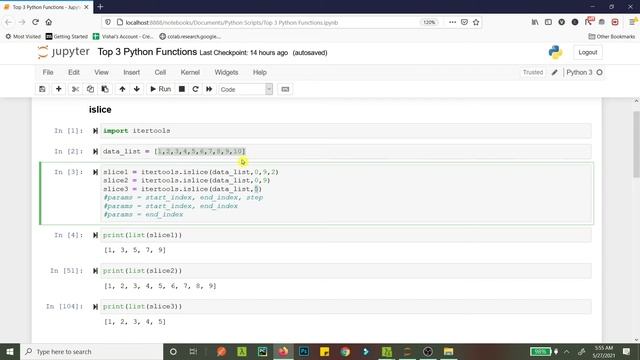Viewport: 640px width, 360px height.
Task: Click the Python 3 kernel status circle
Action: click(x=599, y=72)
